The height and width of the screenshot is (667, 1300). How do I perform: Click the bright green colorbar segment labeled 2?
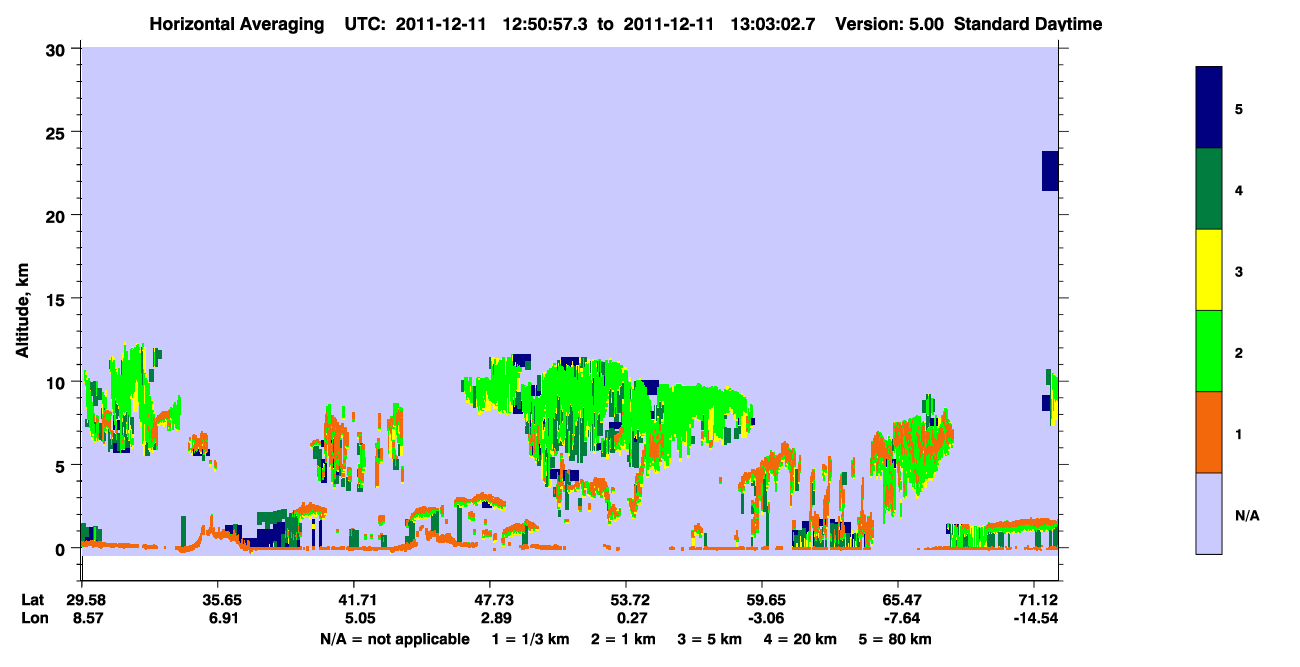point(1209,351)
